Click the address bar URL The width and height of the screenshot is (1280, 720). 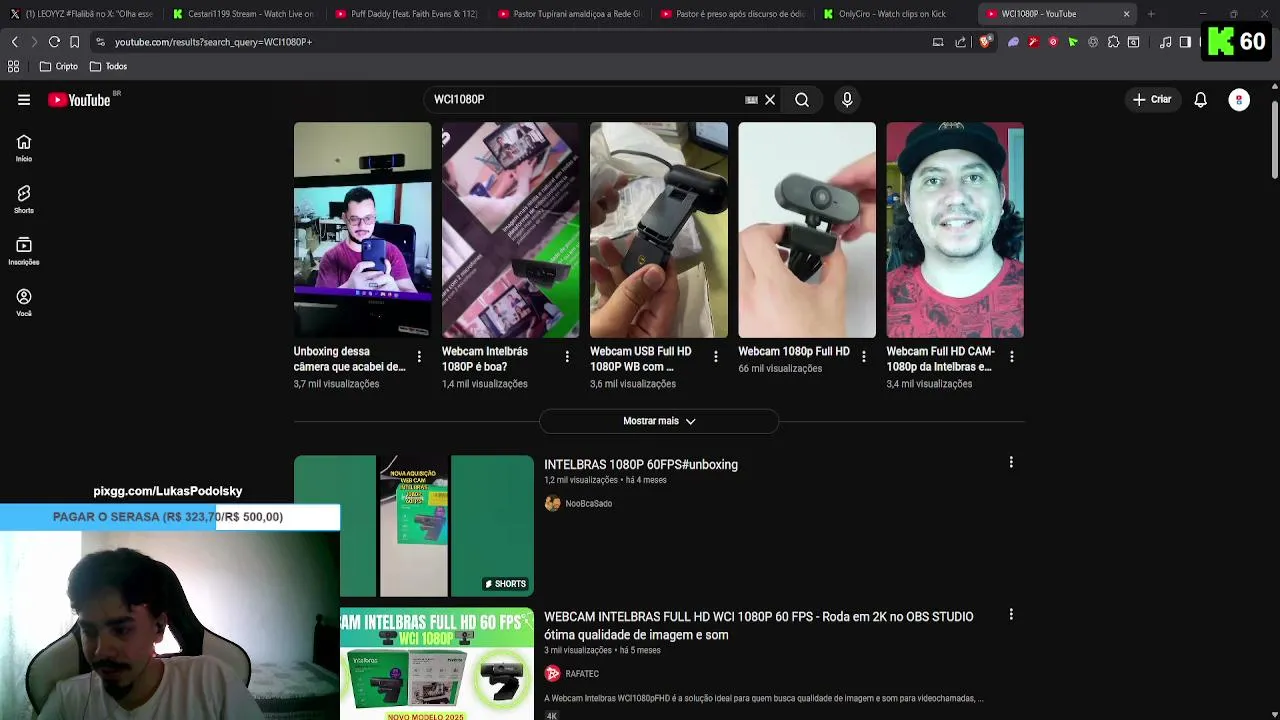pos(213,42)
